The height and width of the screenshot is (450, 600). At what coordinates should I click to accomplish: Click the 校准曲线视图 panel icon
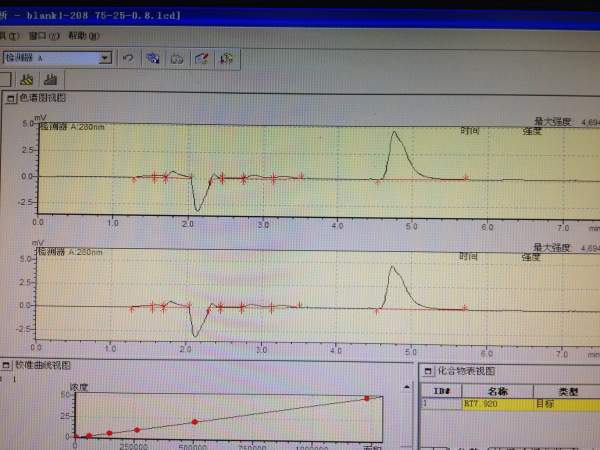(6, 365)
